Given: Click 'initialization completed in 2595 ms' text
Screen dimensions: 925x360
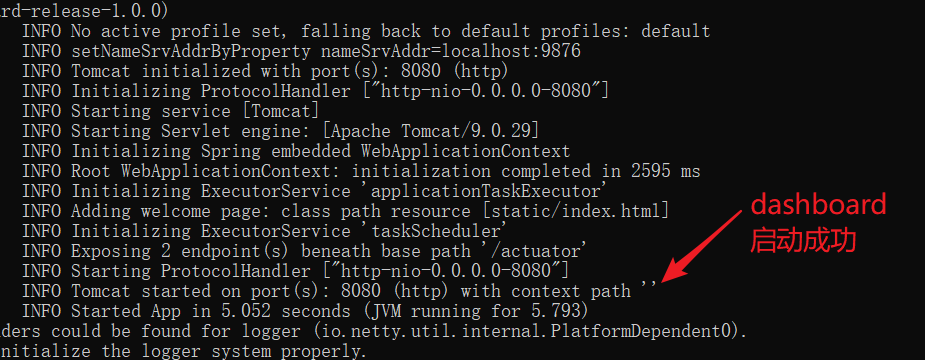Looking at the screenshot, I should click(x=526, y=171).
